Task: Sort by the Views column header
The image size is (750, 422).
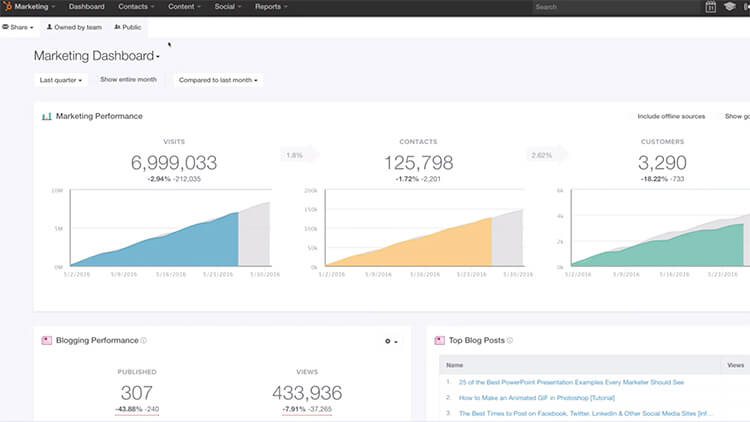Action: [x=735, y=365]
